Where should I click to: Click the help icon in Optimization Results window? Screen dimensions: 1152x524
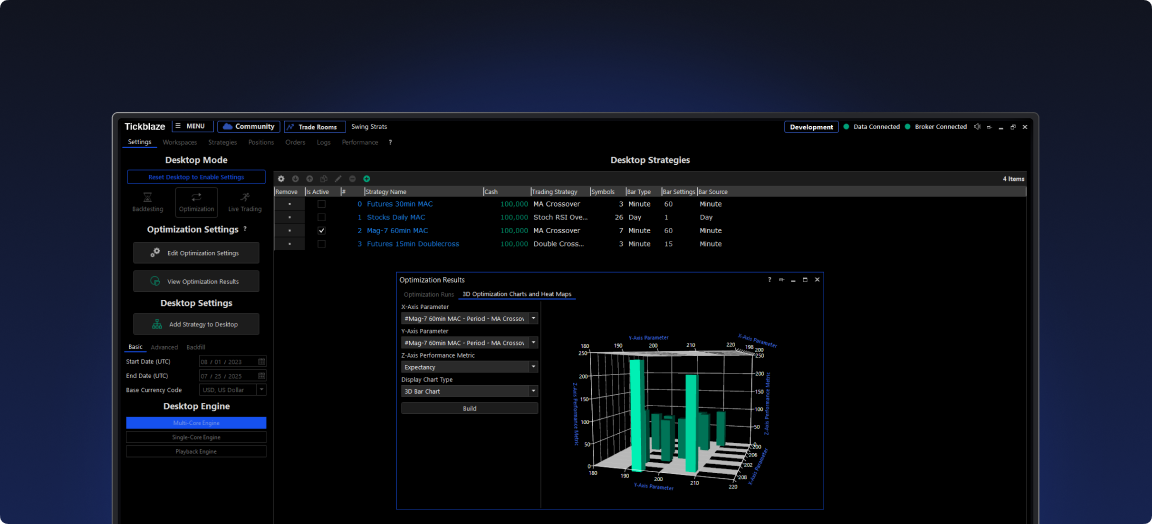coord(769,280)
